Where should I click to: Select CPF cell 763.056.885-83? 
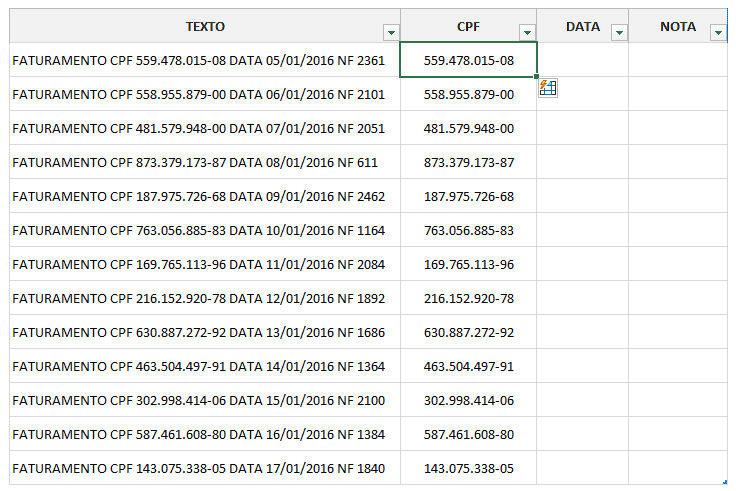468,230
